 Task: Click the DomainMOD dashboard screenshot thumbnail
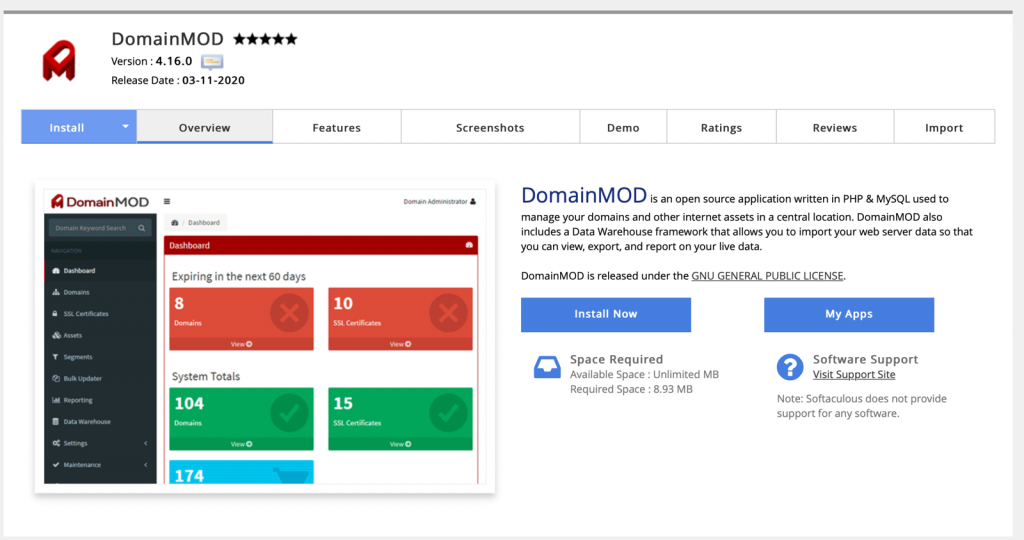264,336
